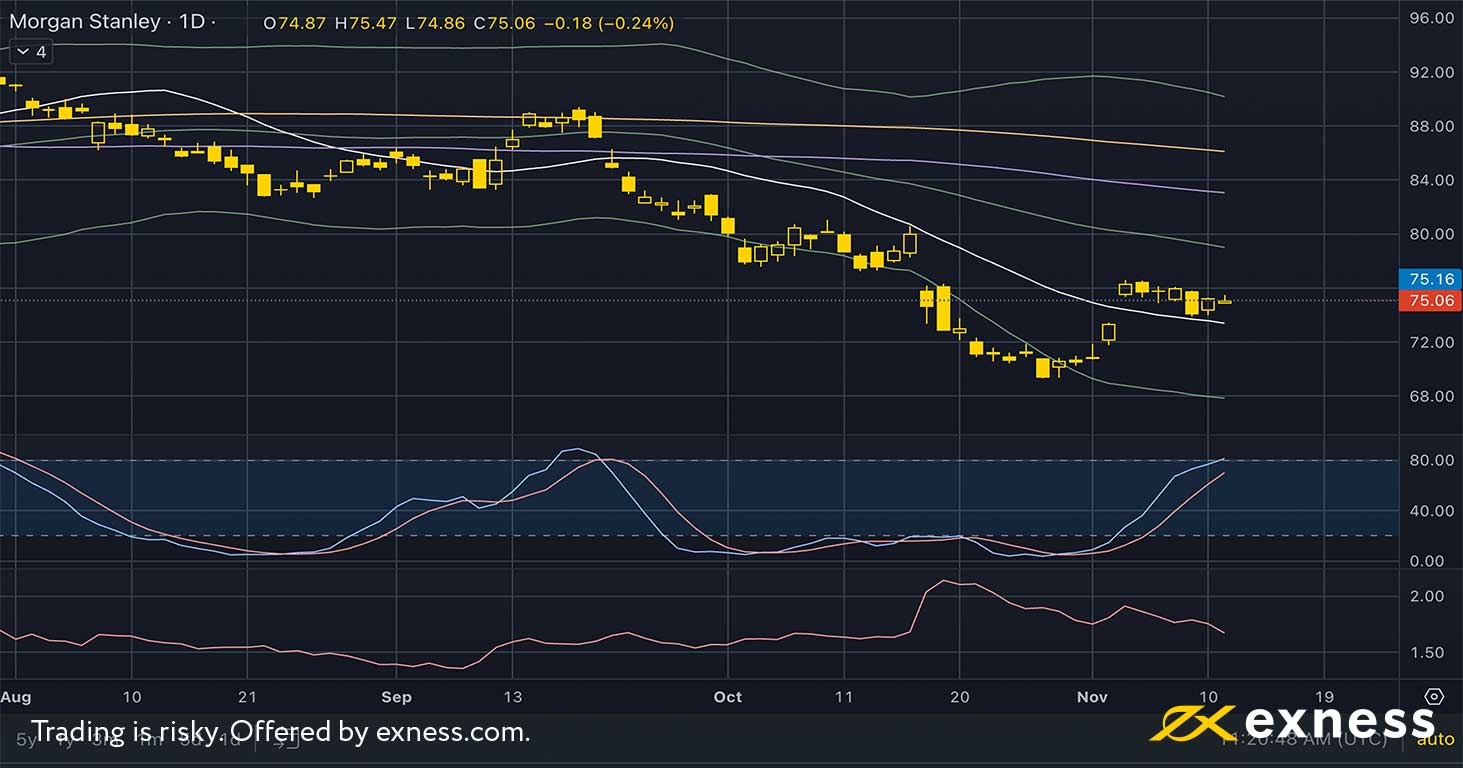Select the 5y date range
Screen dimensions: 1463x768
[x=26, y=741]
